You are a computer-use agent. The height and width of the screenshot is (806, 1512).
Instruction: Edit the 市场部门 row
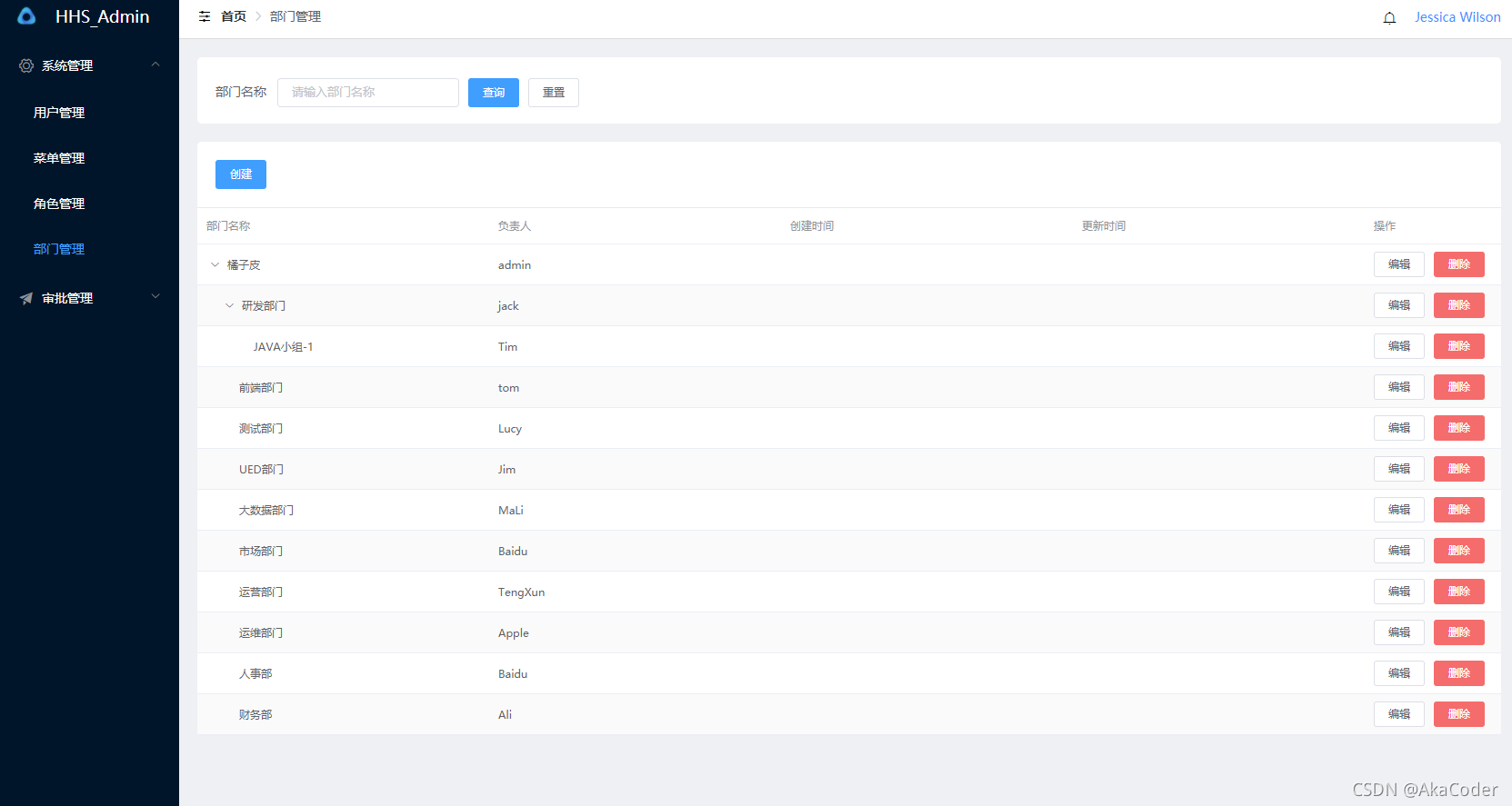click(x=1399, y=551)
